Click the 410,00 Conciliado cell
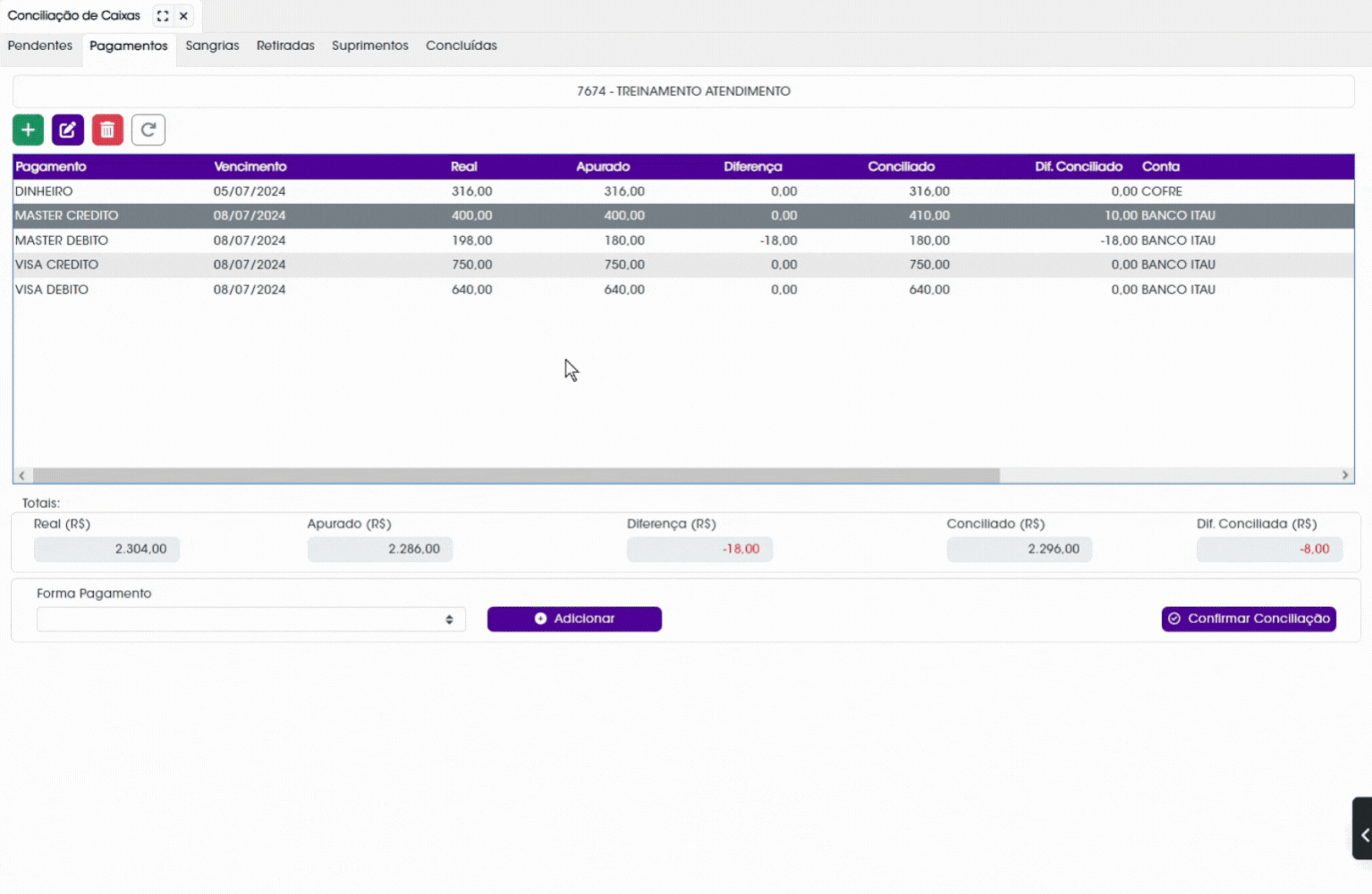Viewport: 1372px width, 894px height. 929,215
